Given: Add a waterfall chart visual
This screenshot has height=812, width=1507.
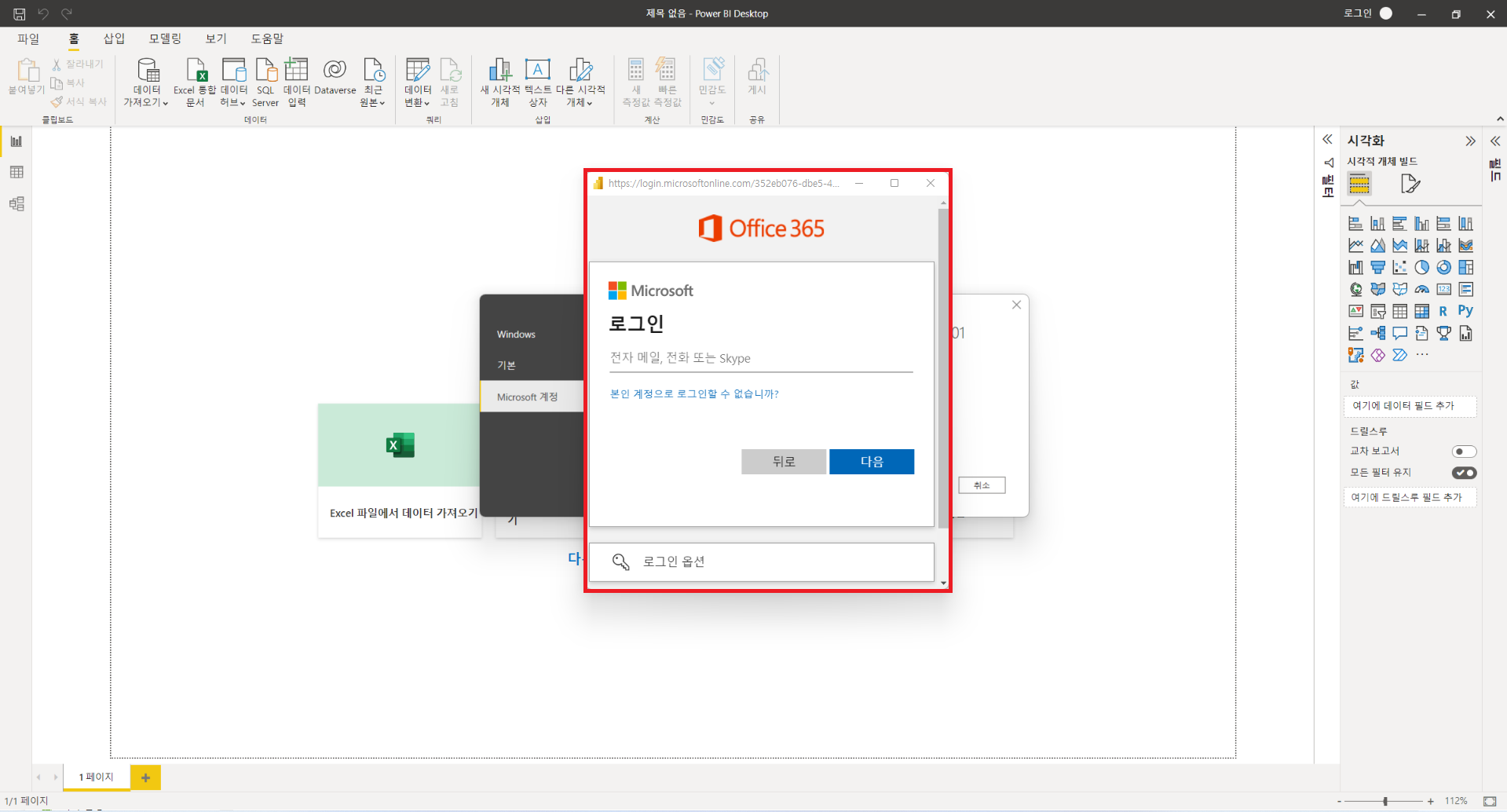Looking at the screenshot, I should point(1355,268).
